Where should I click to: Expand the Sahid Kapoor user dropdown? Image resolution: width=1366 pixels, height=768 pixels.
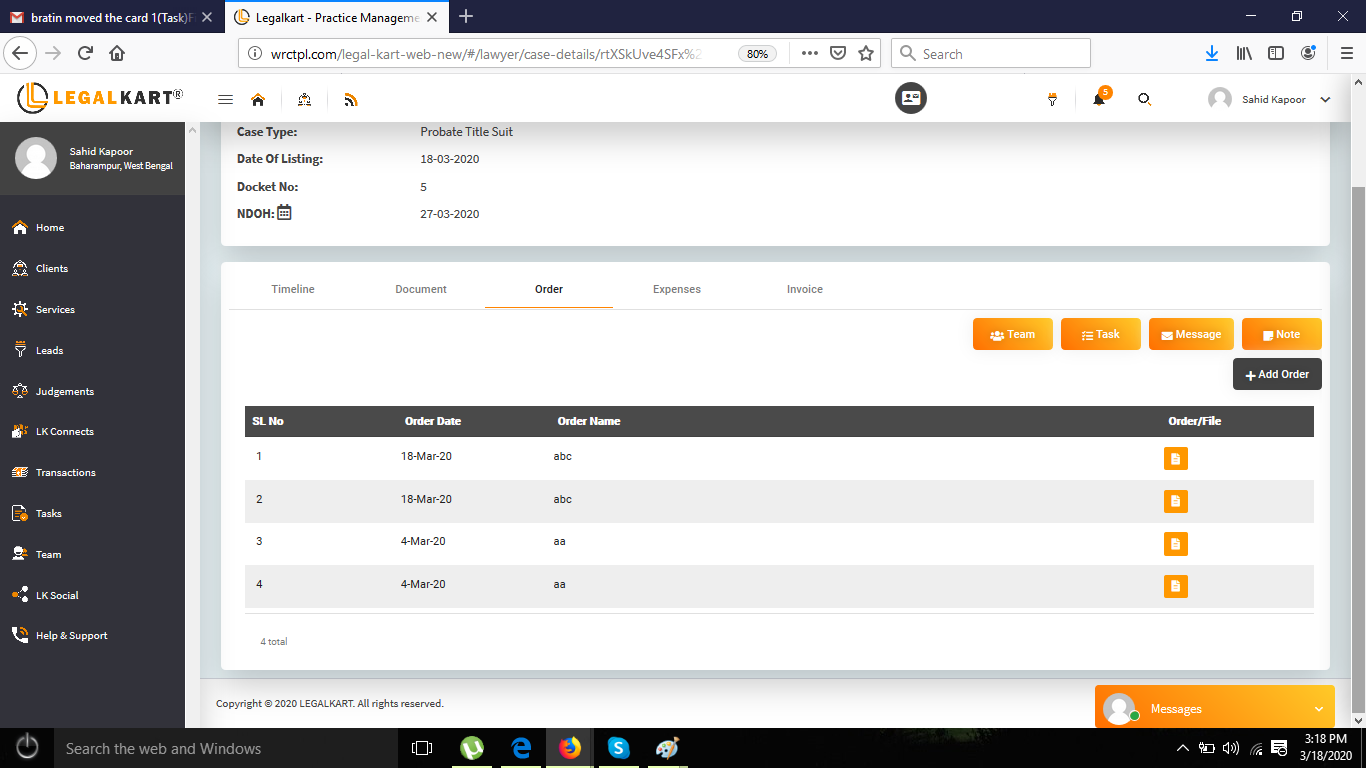click(1325, 100)
